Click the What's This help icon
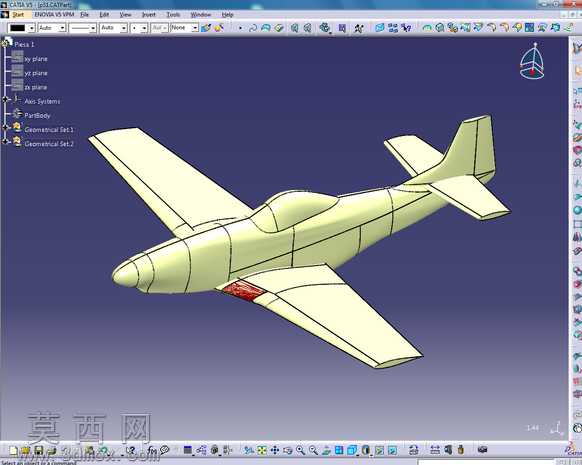 coord(131,451)
